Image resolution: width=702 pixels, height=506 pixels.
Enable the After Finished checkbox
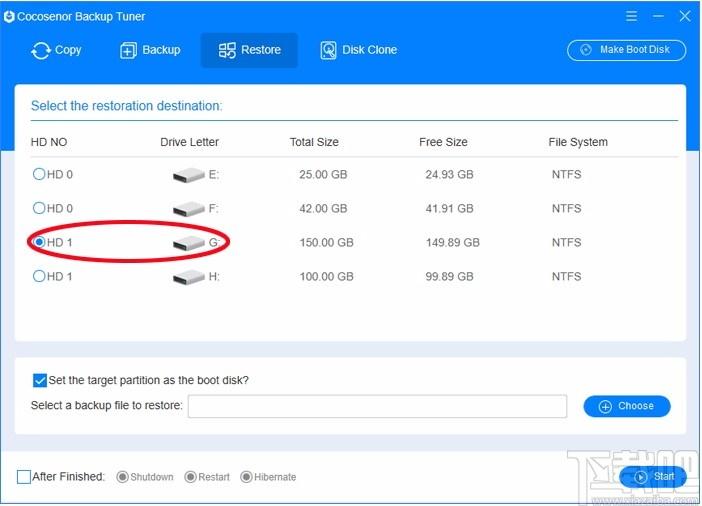click(24, 477)
